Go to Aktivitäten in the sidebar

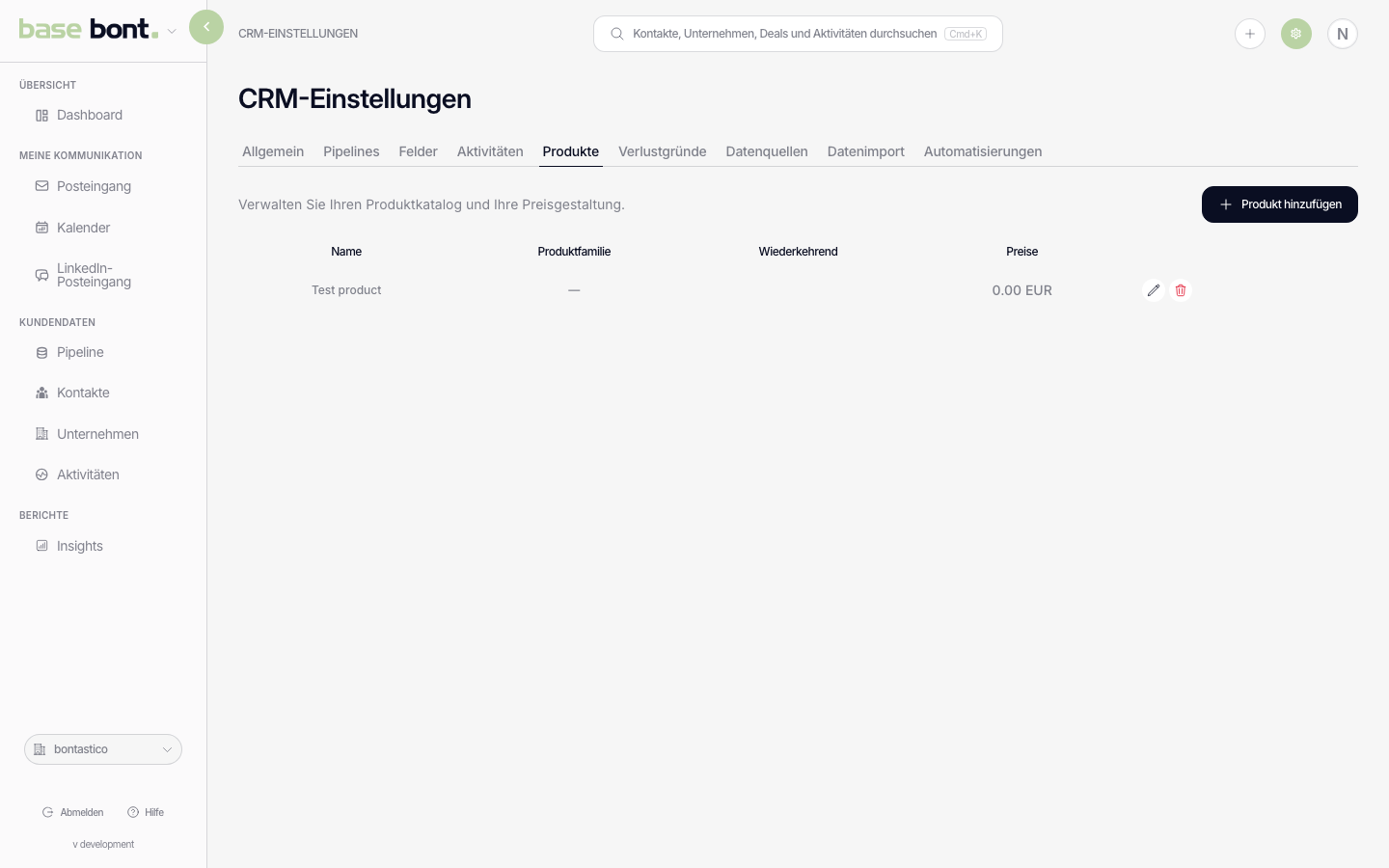pyautogui.click(x=88, y=475)
